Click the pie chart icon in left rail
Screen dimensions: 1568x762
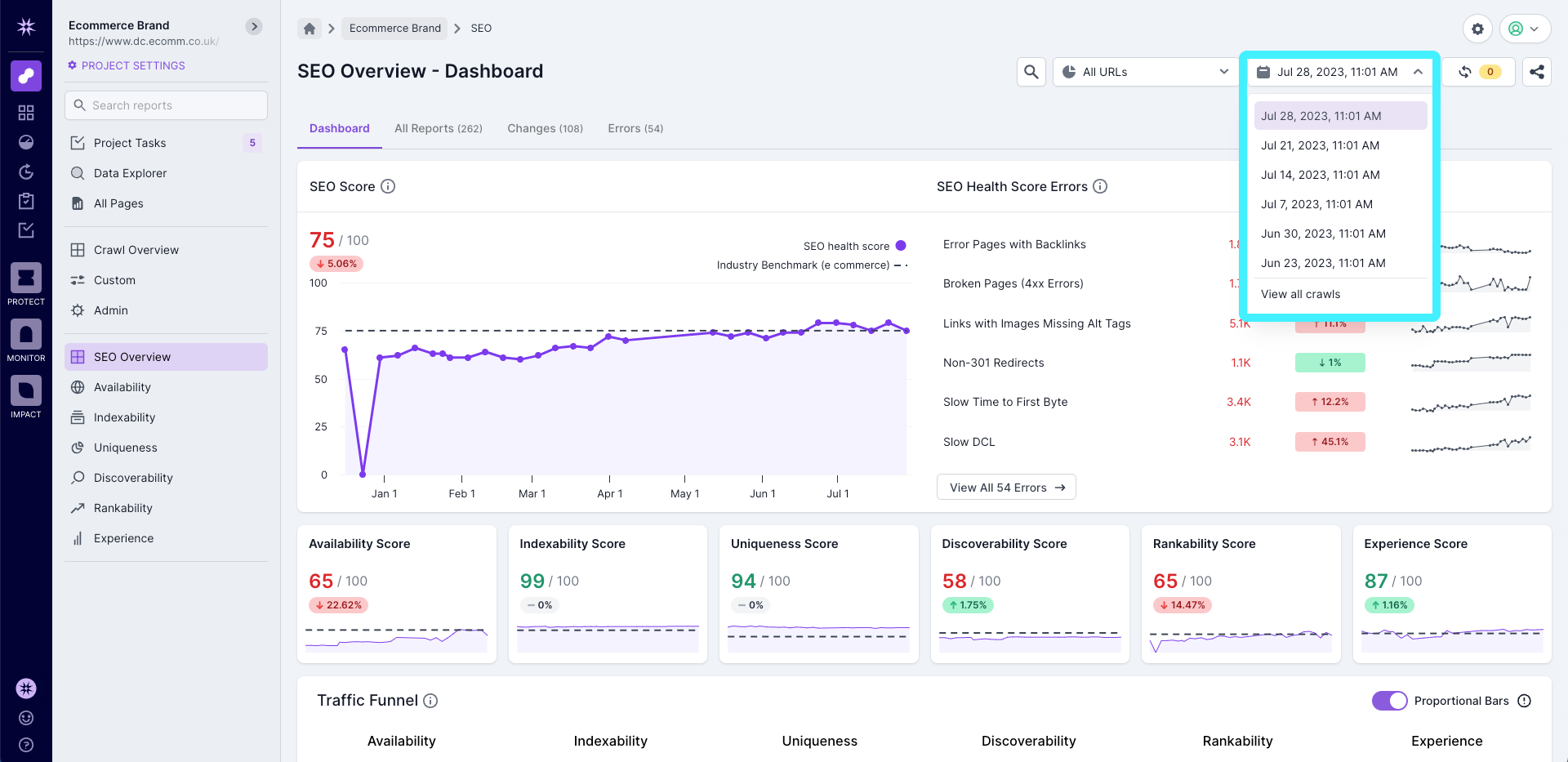26,142
